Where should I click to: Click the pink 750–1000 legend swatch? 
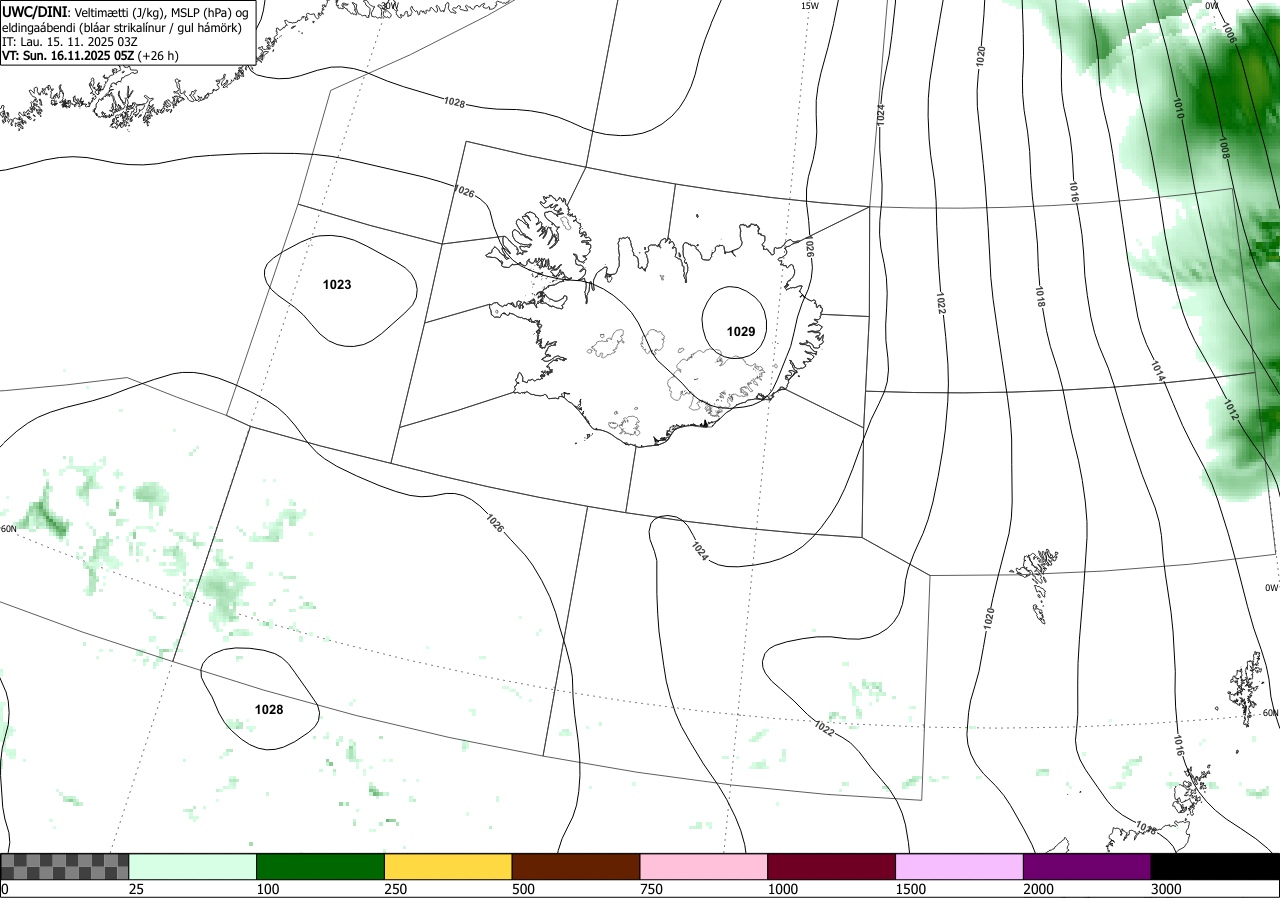click(x=704, y=866)
